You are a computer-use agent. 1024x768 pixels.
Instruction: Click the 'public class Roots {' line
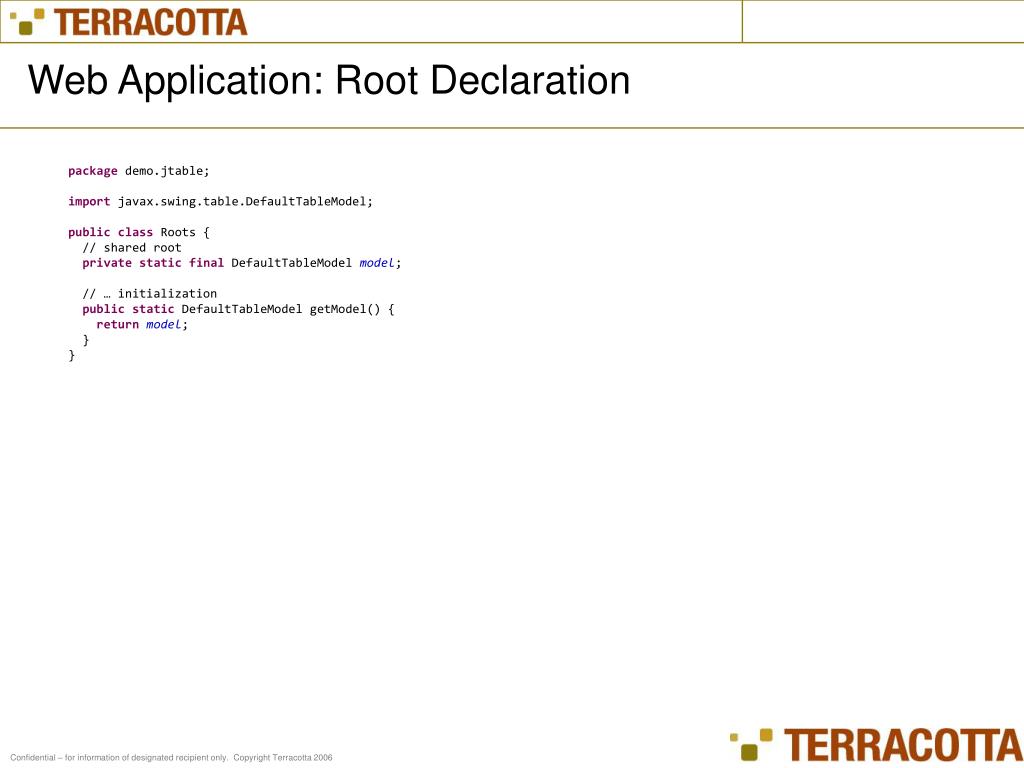(x=138, y=232)
